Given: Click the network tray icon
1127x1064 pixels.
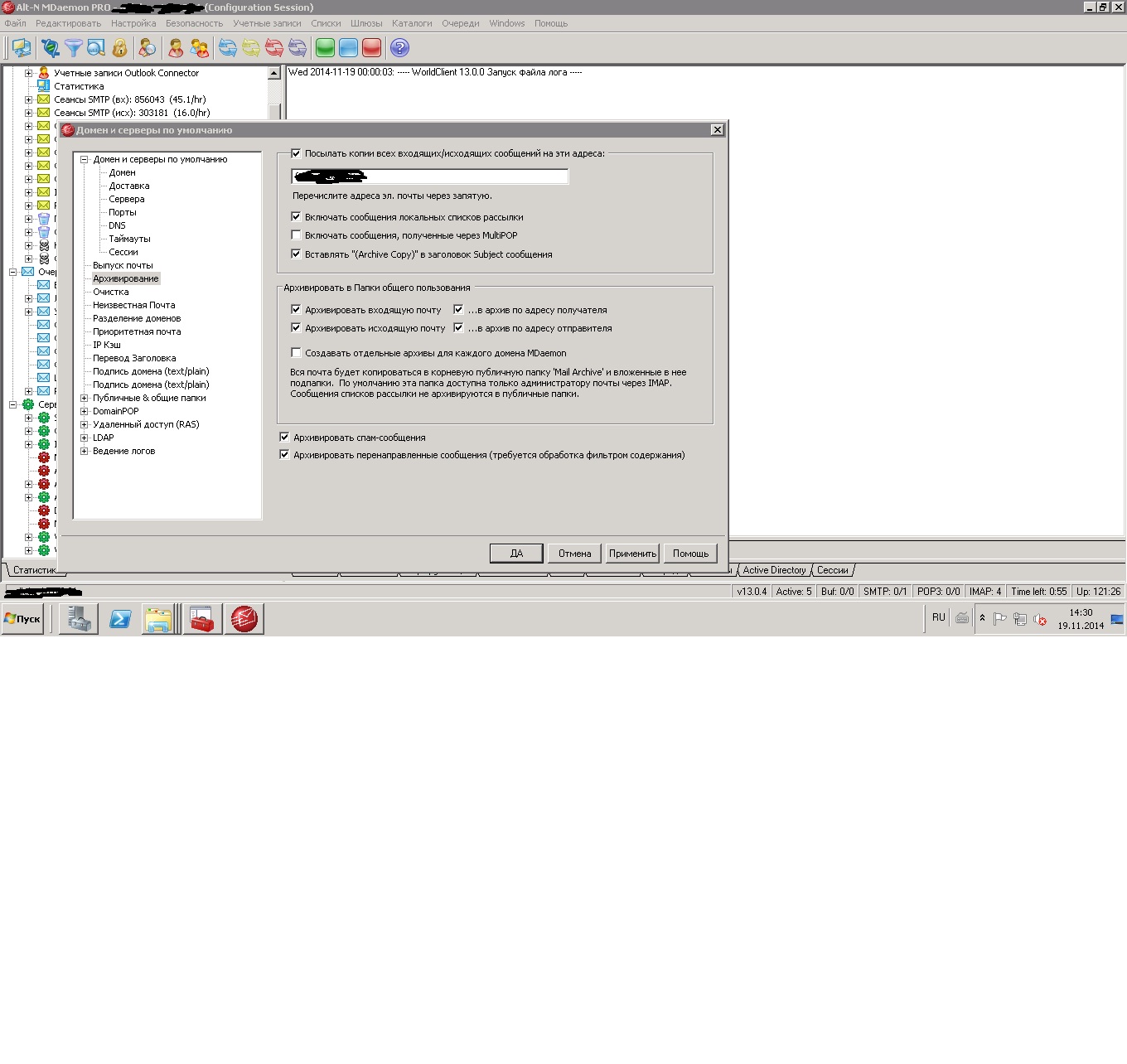Looking at the screenshot, I should pyautogui.click(x=1020, y=619).
